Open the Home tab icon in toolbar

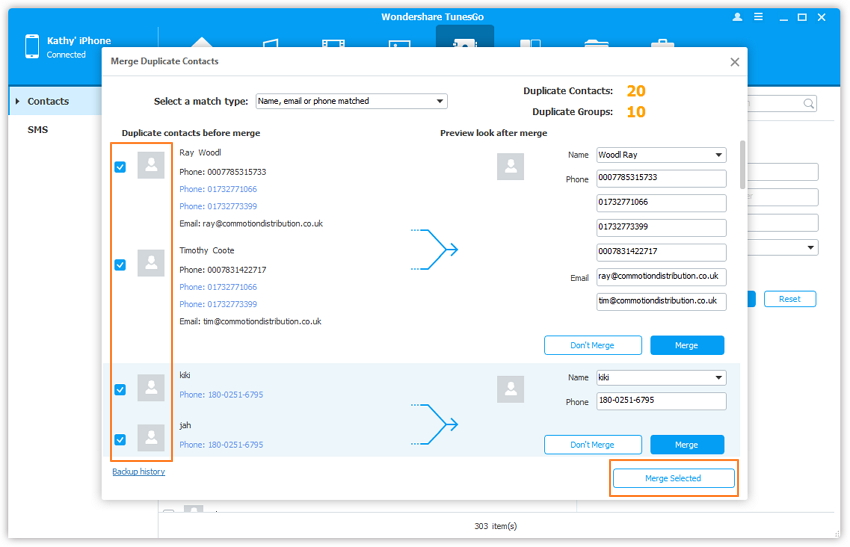click(202, 42)
